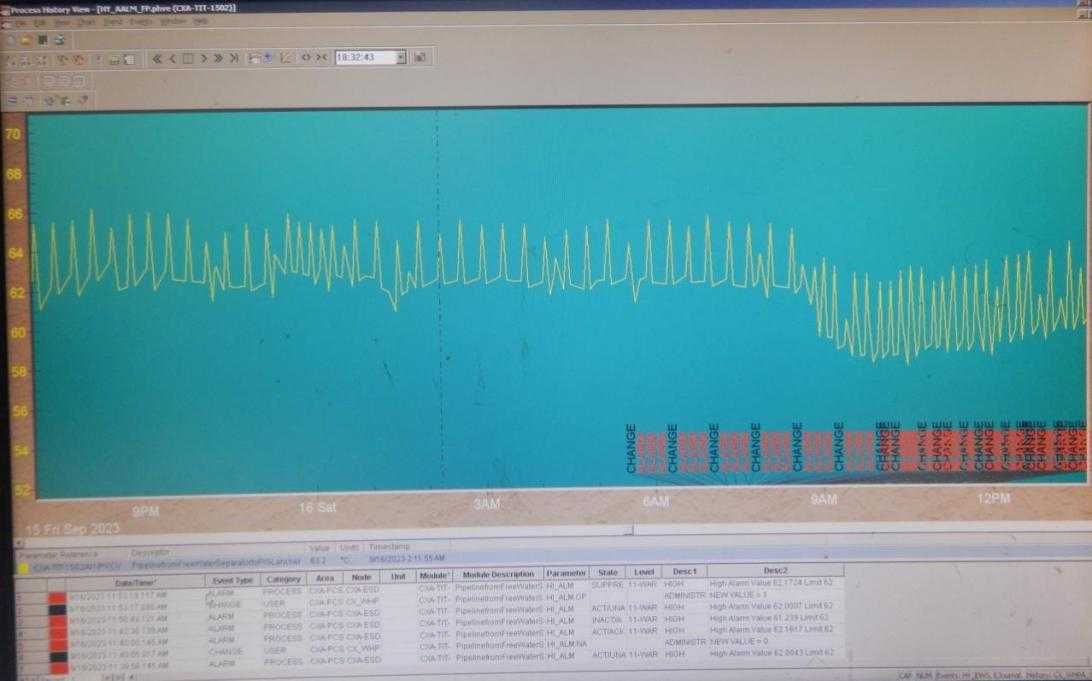1092x681 pixels.
Task: Open the 18:32:43 time dropdown arrow
Action: point(401,58)
